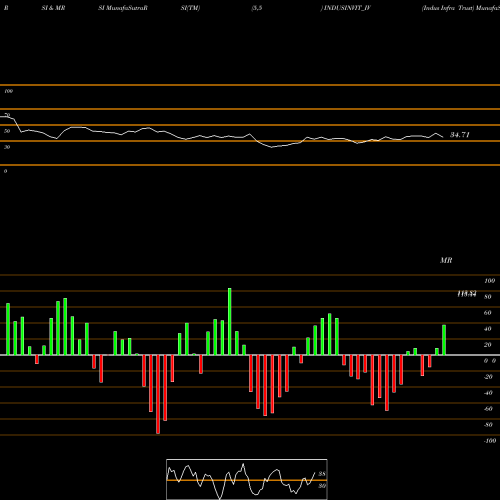Click the 38 value in mini chart
This screenshot has width=500, height=500.
322,474
